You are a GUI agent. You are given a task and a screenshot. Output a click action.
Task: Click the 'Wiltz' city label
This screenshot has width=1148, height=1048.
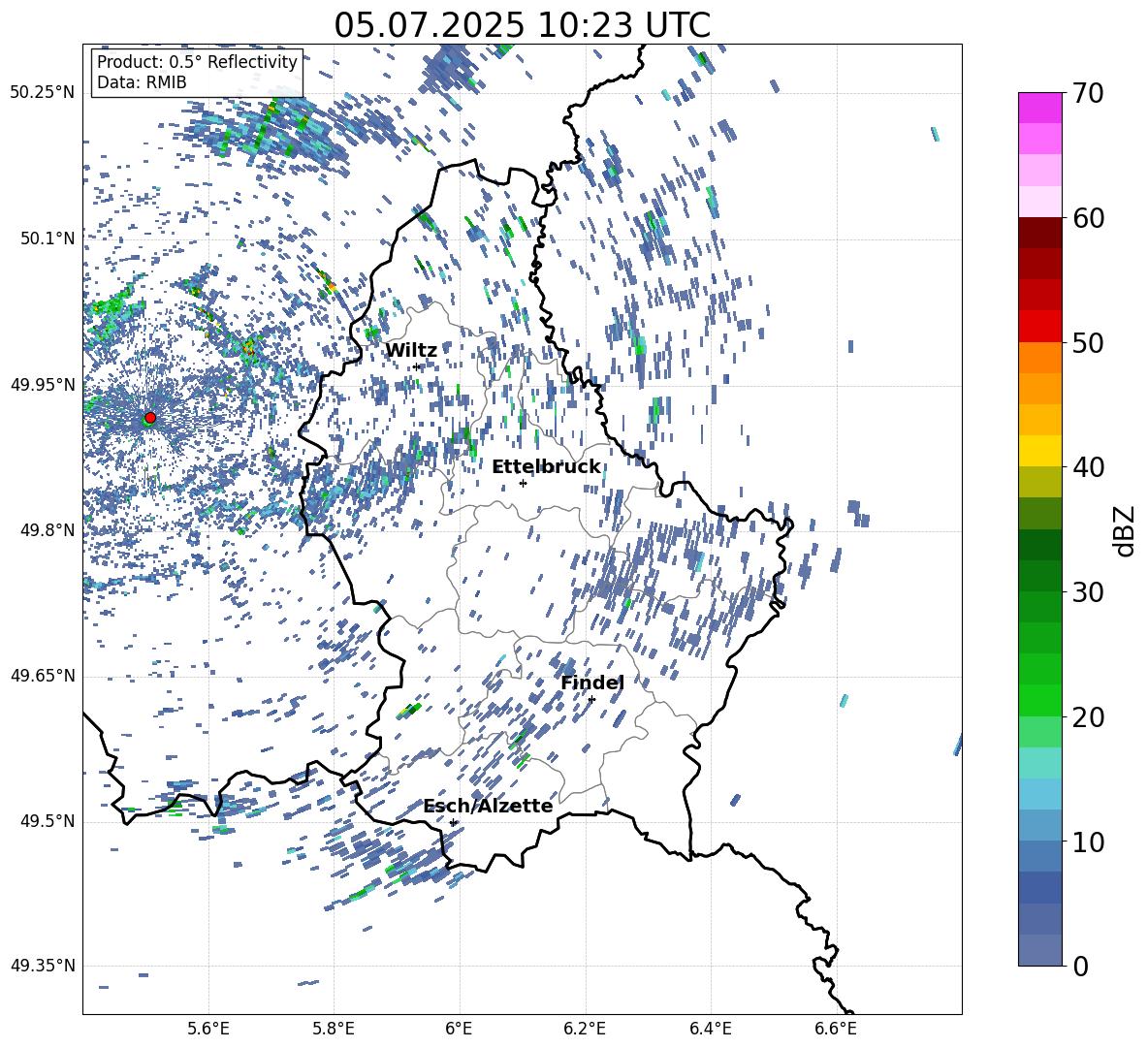point(411,351)
